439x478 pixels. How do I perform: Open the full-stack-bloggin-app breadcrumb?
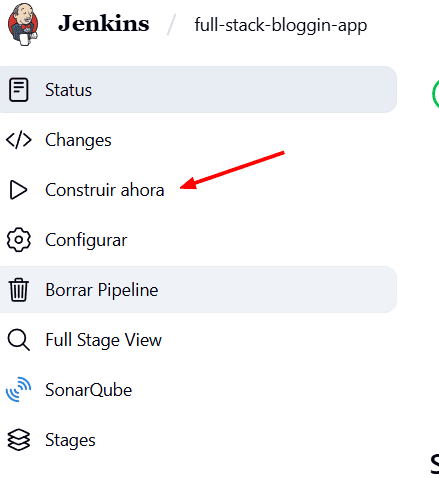tap(281, 25)
